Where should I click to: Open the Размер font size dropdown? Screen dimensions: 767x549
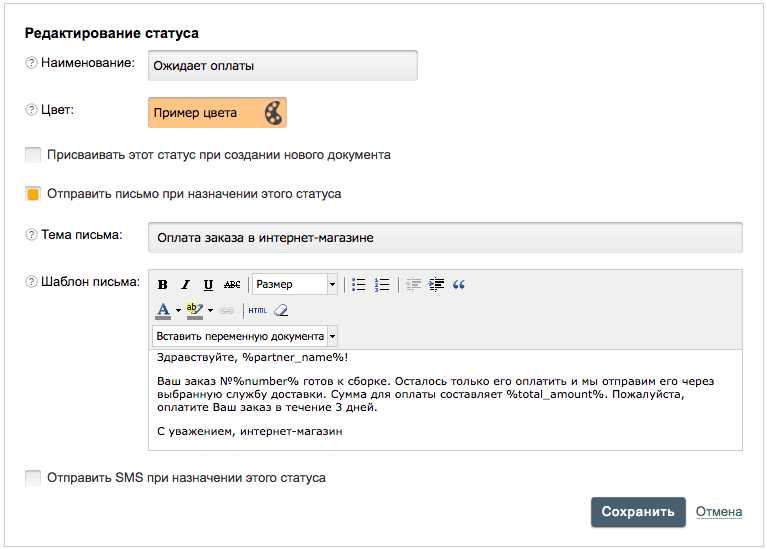(296, 285)
